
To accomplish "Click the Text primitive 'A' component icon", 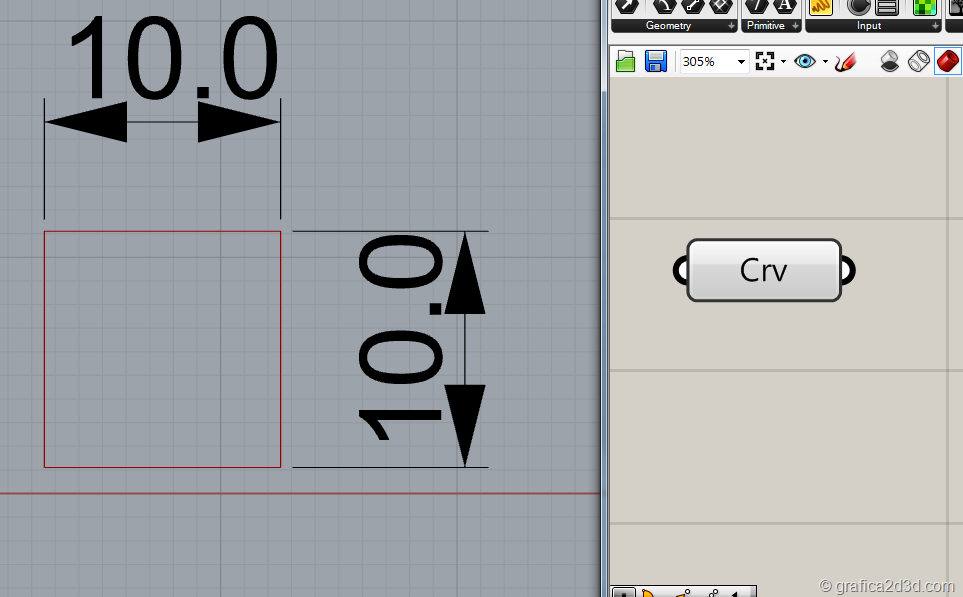I will (786, 5).
